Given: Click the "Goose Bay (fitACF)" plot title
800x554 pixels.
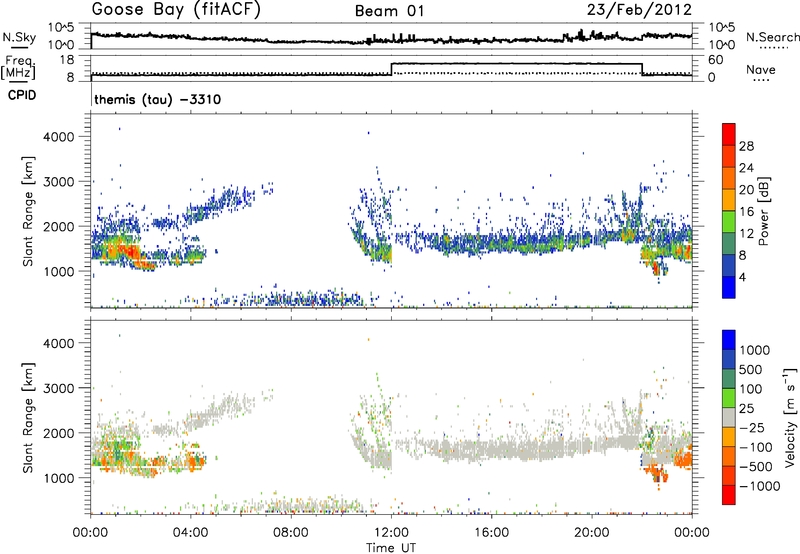Looking at the screenshot, I should click(x=176, y=10).
